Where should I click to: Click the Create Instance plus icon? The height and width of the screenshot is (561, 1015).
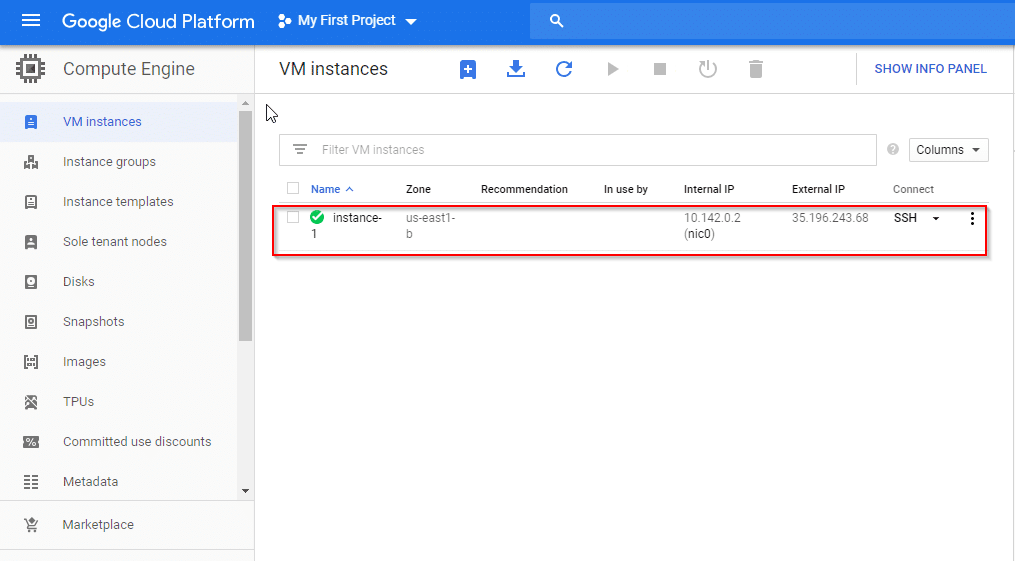(468, 69)
